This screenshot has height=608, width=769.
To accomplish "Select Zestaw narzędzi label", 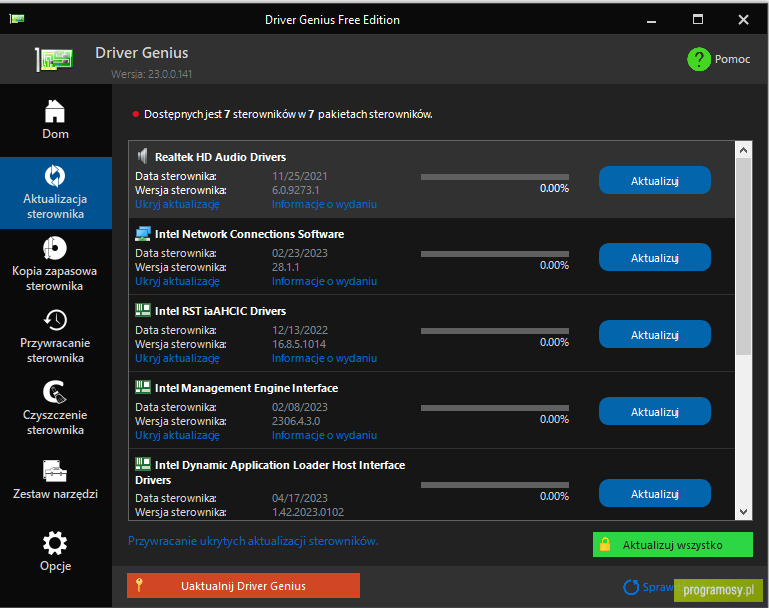I will tap(55, 494).
